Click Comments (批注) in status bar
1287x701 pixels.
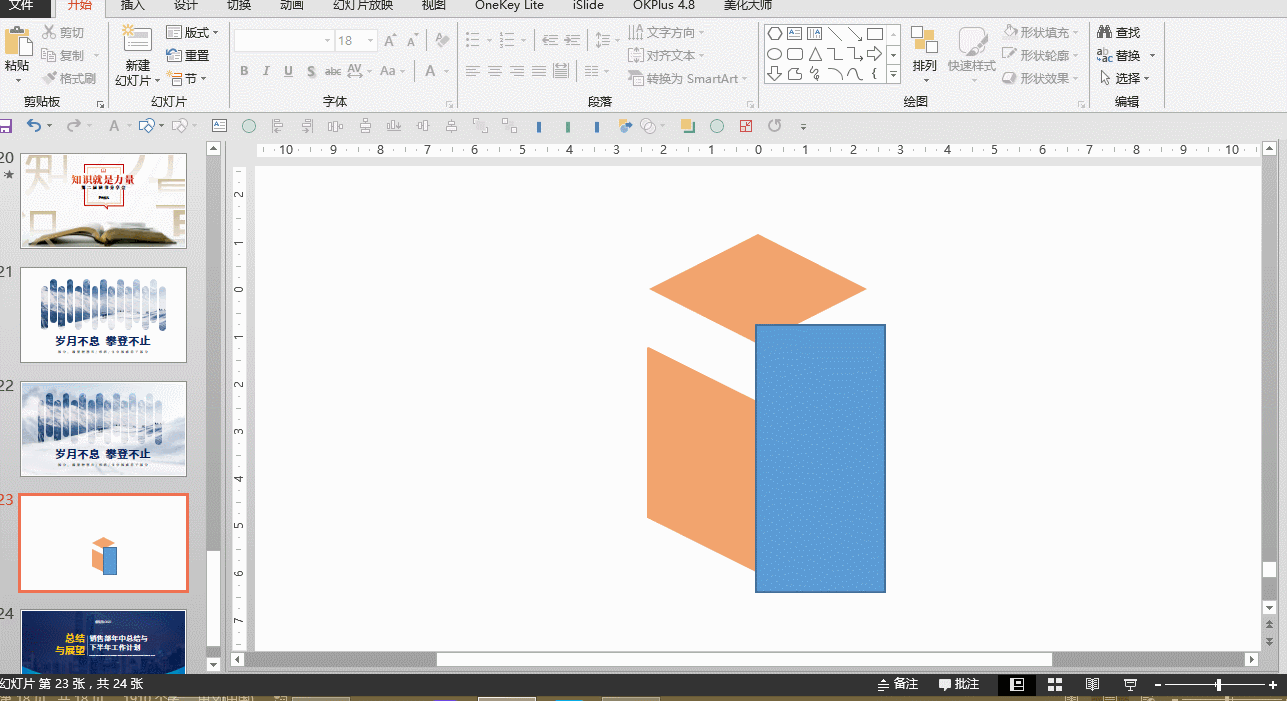(x=959, y=684)
